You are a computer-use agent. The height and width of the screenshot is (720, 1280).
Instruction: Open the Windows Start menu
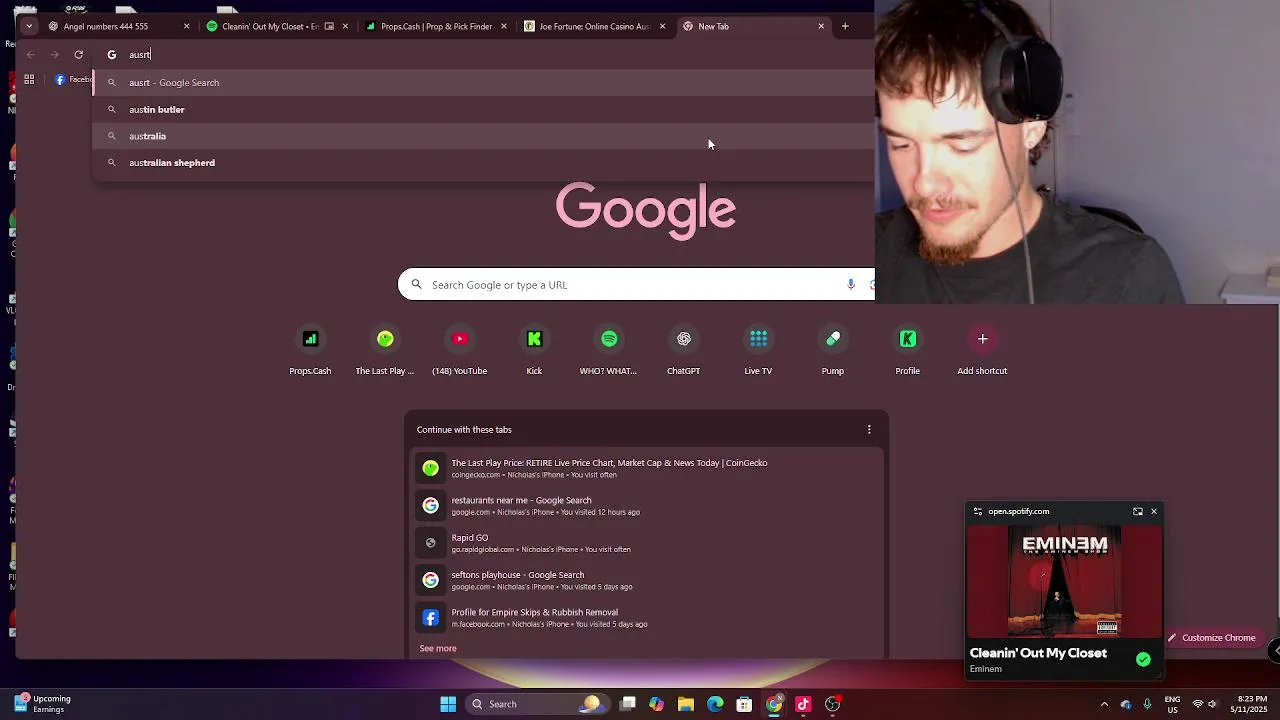(448, 704)
